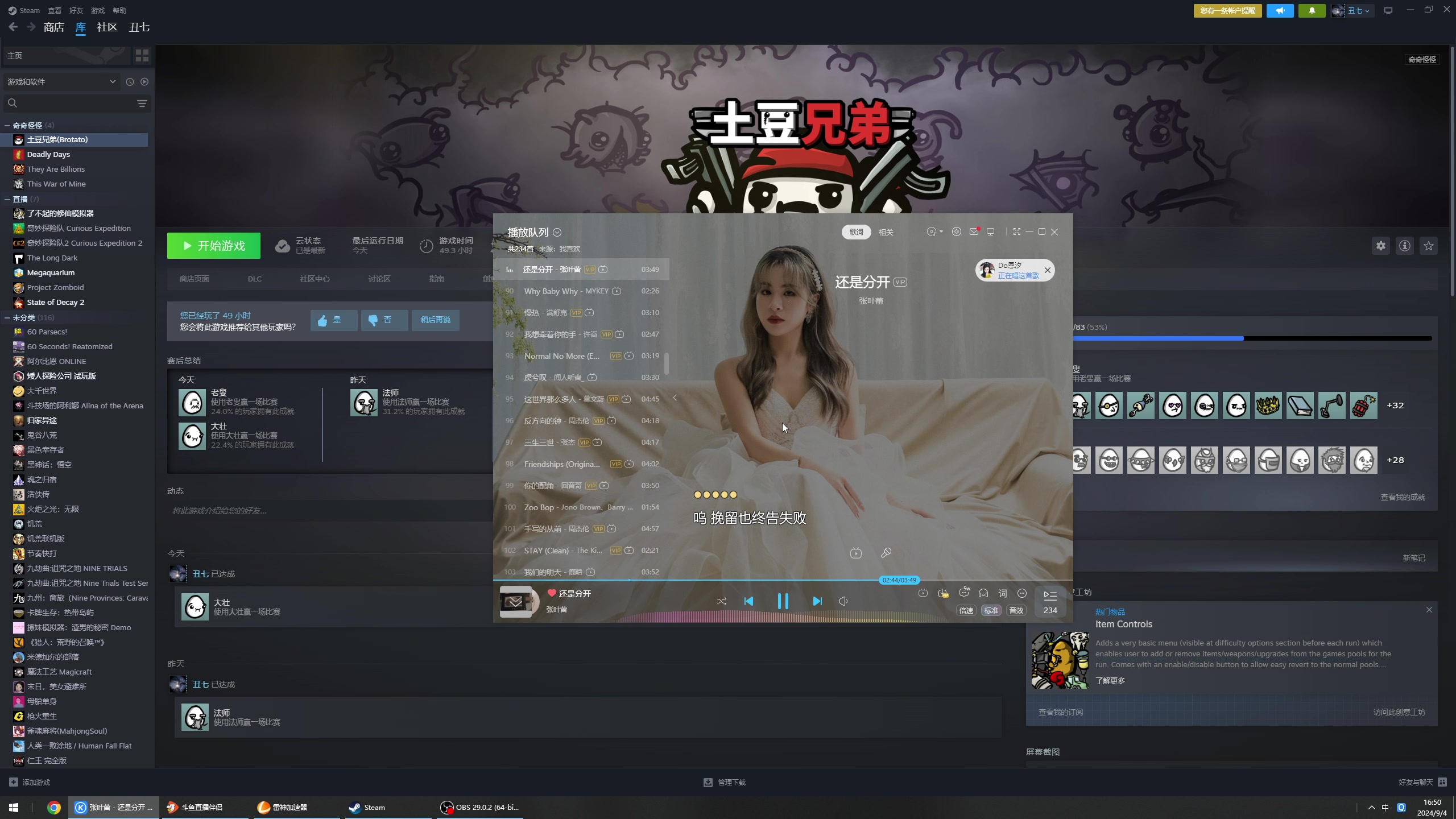Click the lyrics video icon below lyrics

click(855, 553)
